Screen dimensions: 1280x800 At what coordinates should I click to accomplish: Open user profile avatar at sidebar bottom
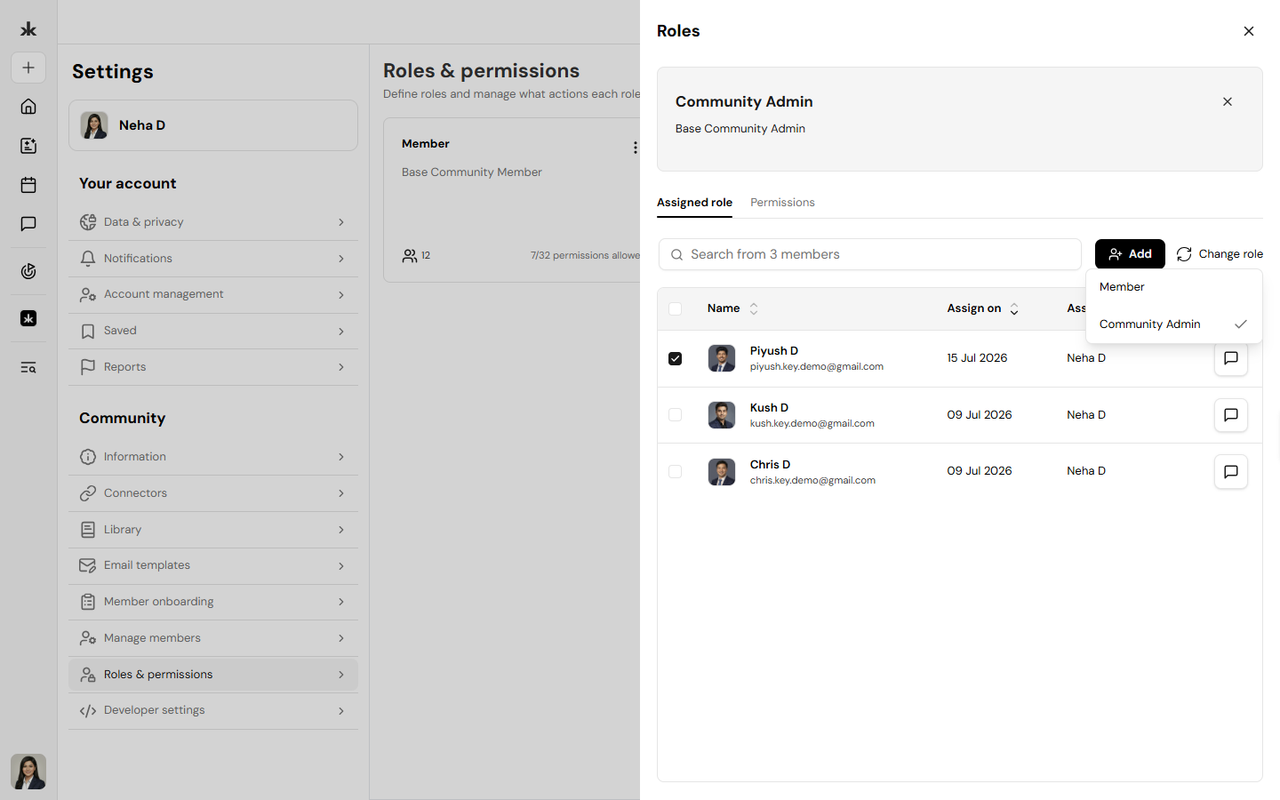pyautogui.click(x=28, y=772)
